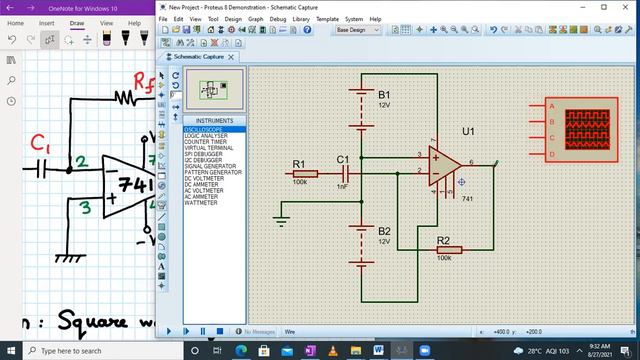Open the File menu
640x360 pixels.
coord(163,19)
